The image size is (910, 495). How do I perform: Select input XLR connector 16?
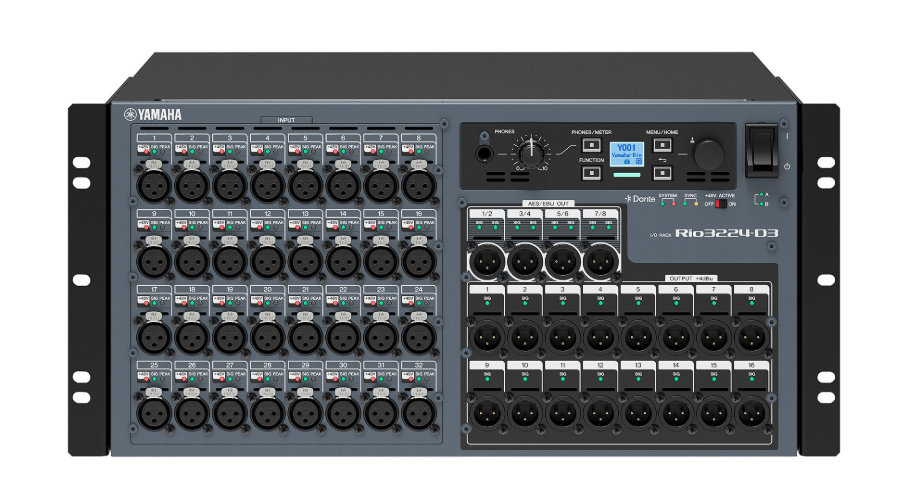418,261
